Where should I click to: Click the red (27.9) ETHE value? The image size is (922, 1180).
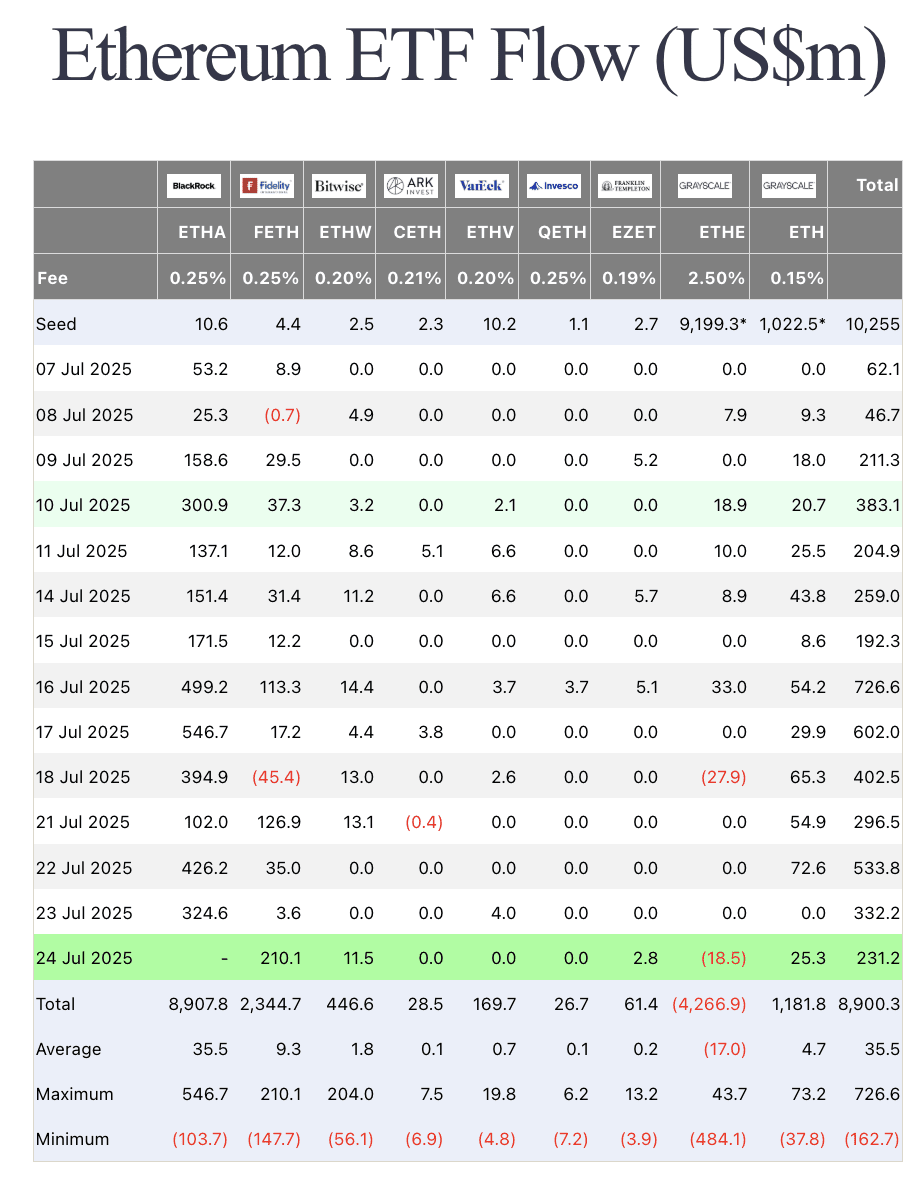coord(723,778)
